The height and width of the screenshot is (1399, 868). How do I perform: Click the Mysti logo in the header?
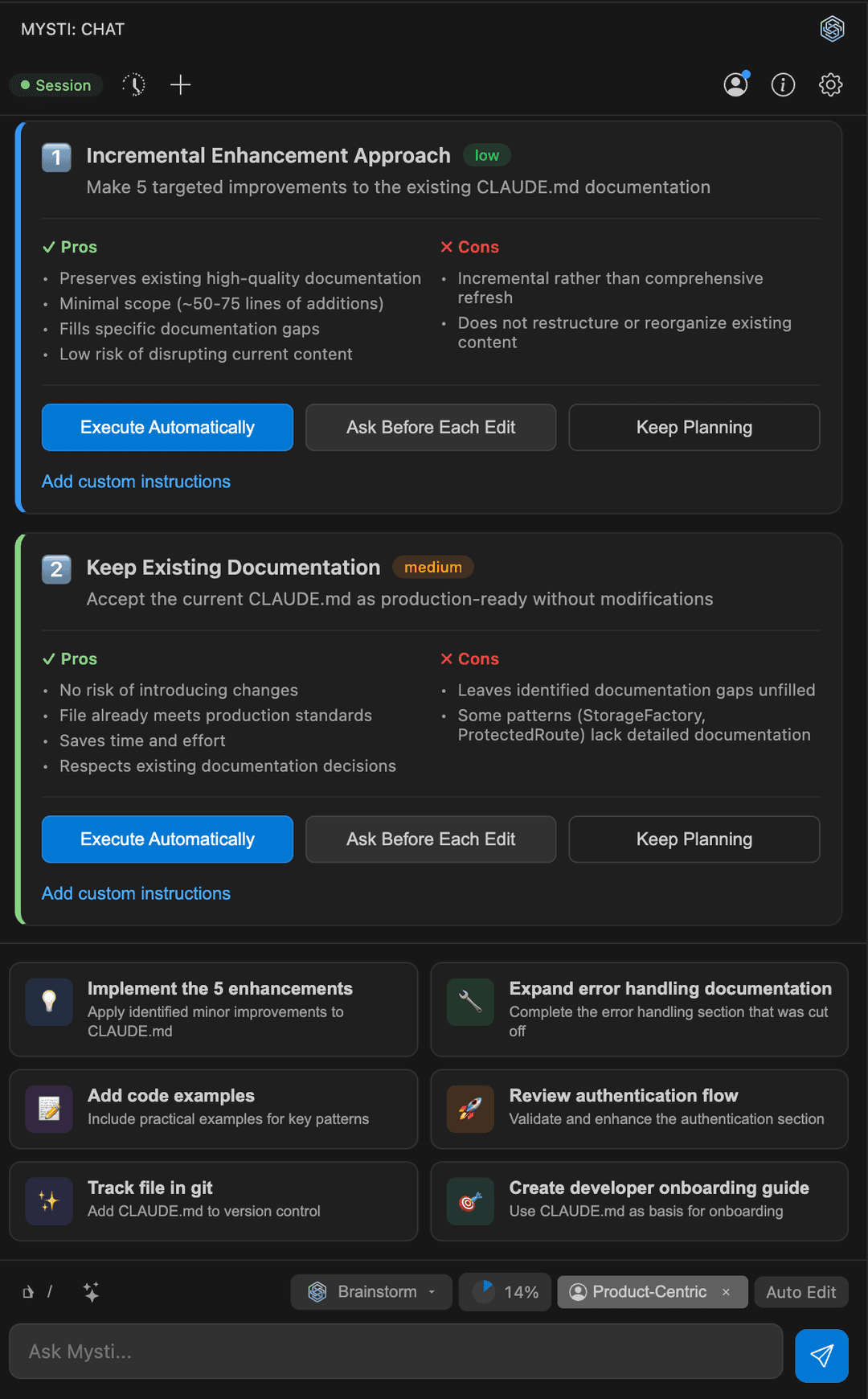pos(832,29)
